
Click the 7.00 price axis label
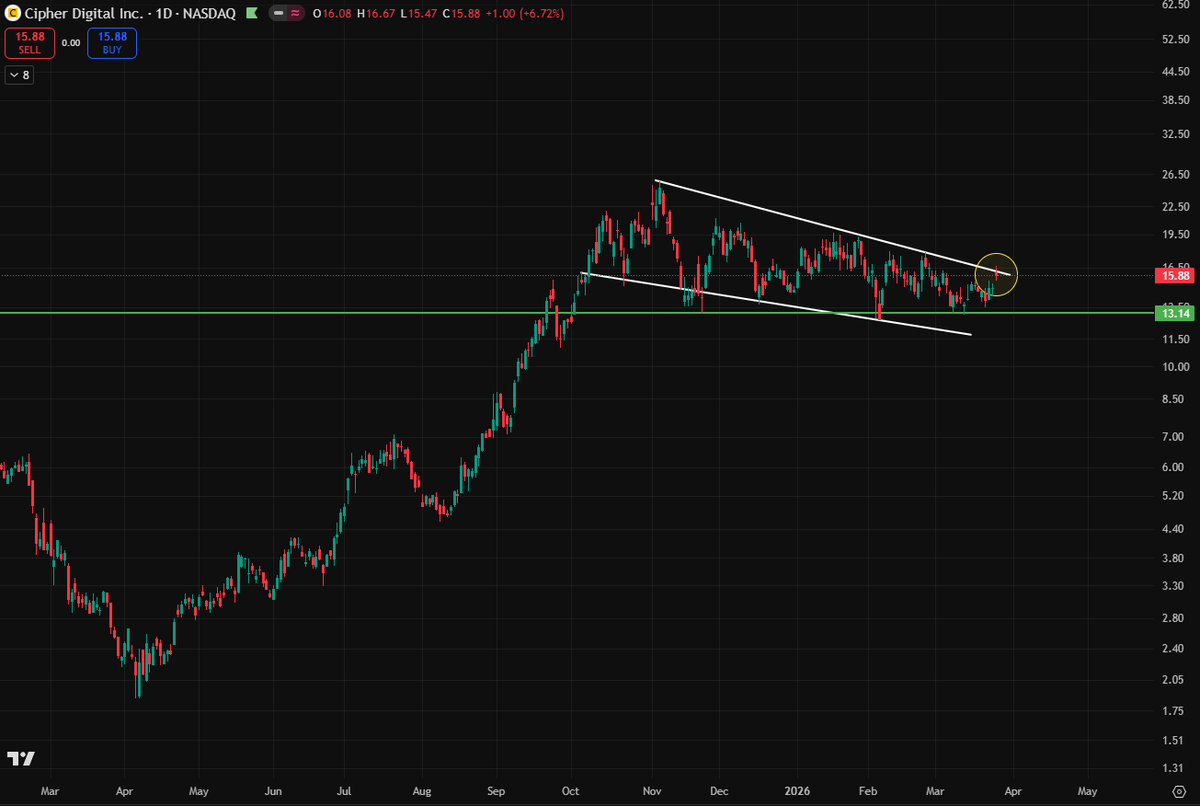(x=1175, y=437)
